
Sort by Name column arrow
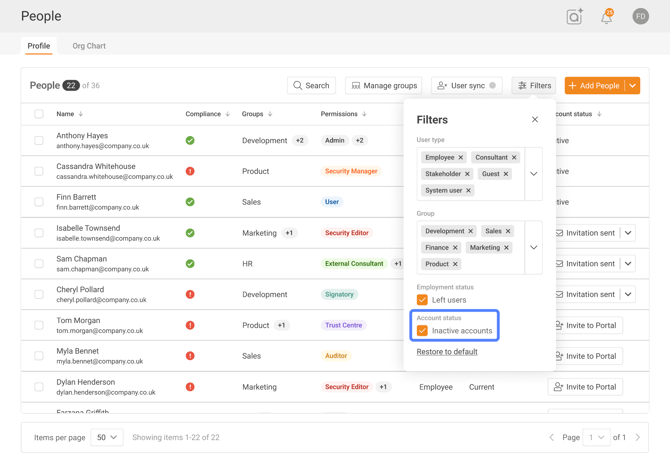[81, 115]
